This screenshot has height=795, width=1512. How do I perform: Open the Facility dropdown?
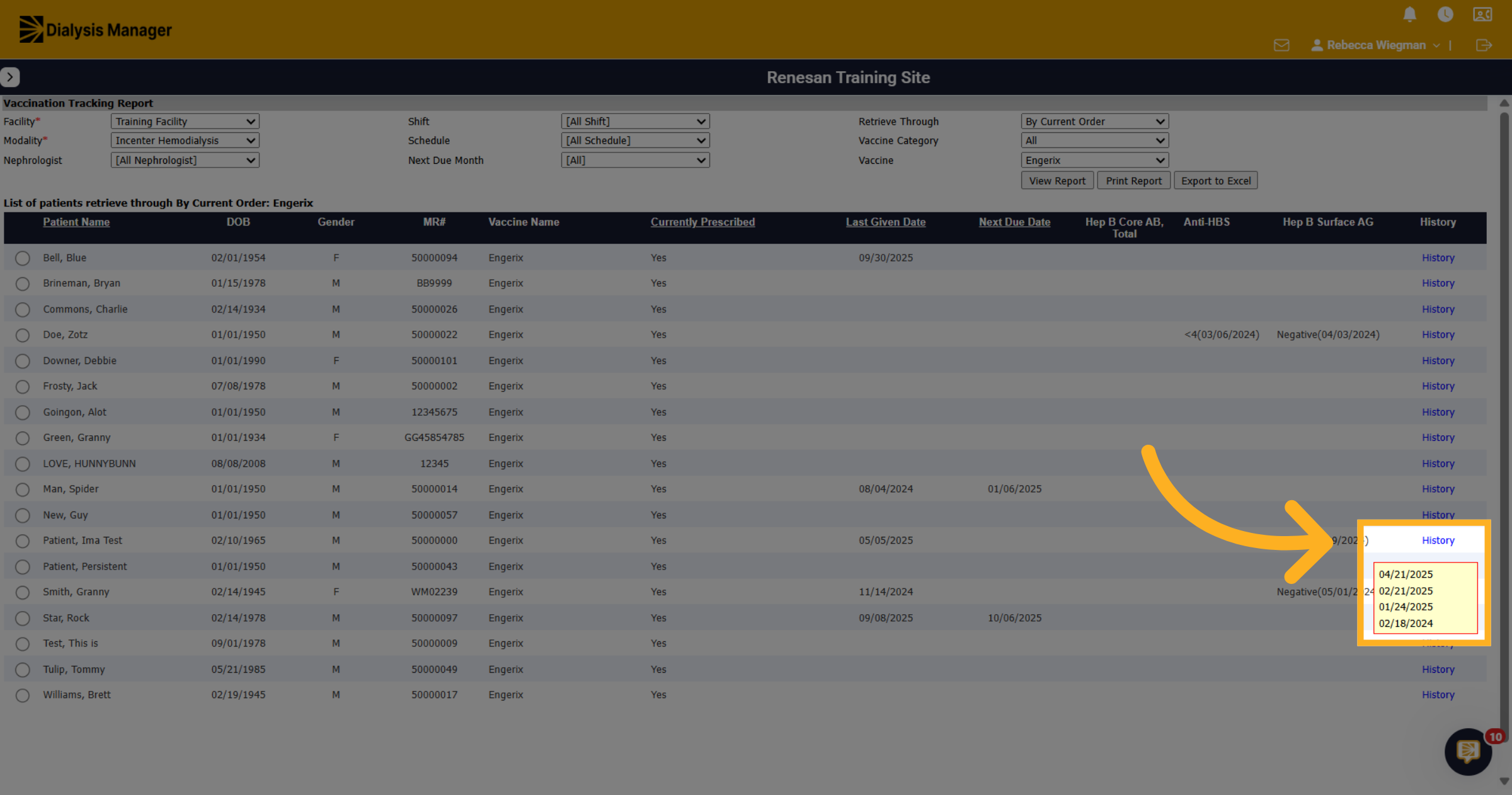coord(185,122)
